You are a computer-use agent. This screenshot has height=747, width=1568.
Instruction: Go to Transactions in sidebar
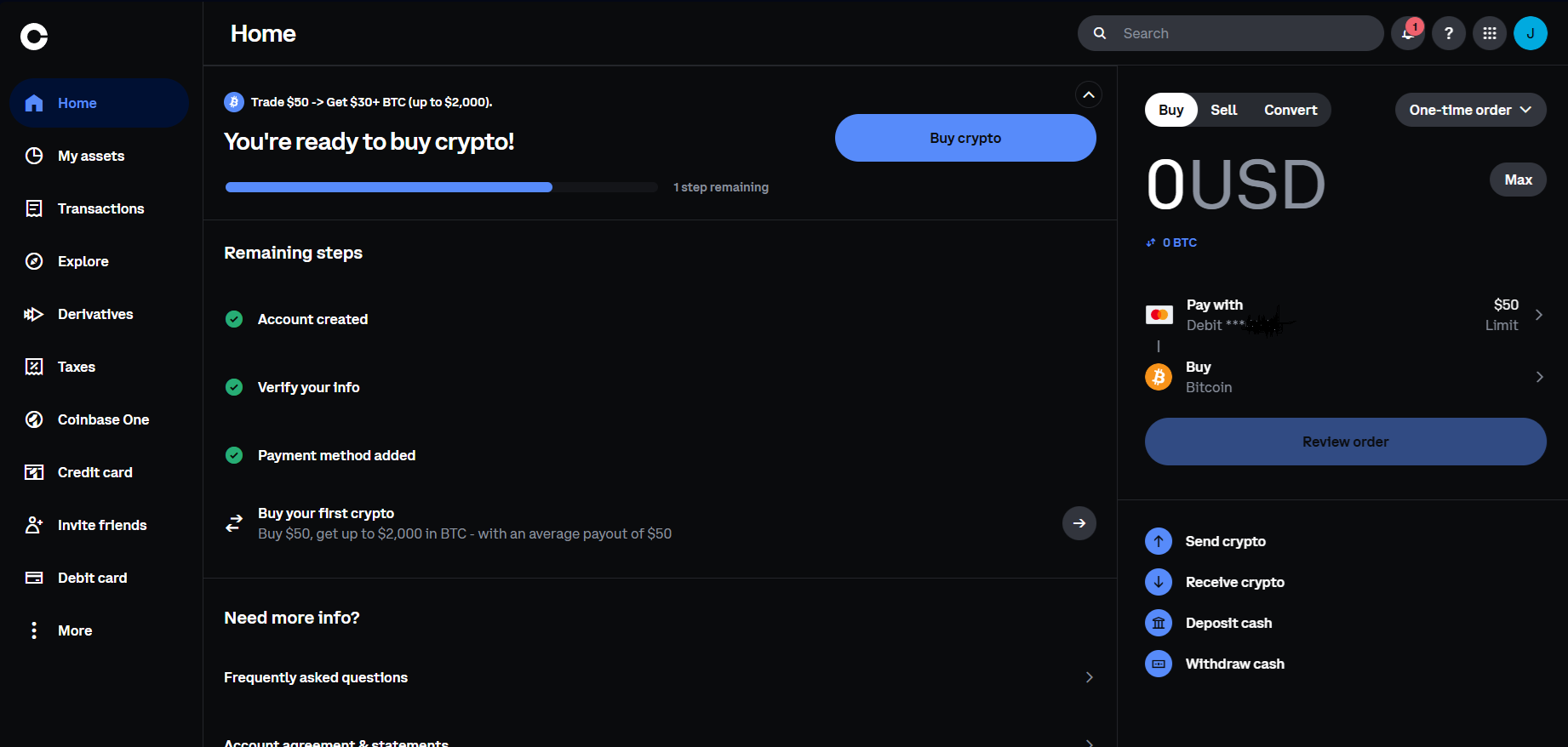pyautogui.click(x=100, y=208)
